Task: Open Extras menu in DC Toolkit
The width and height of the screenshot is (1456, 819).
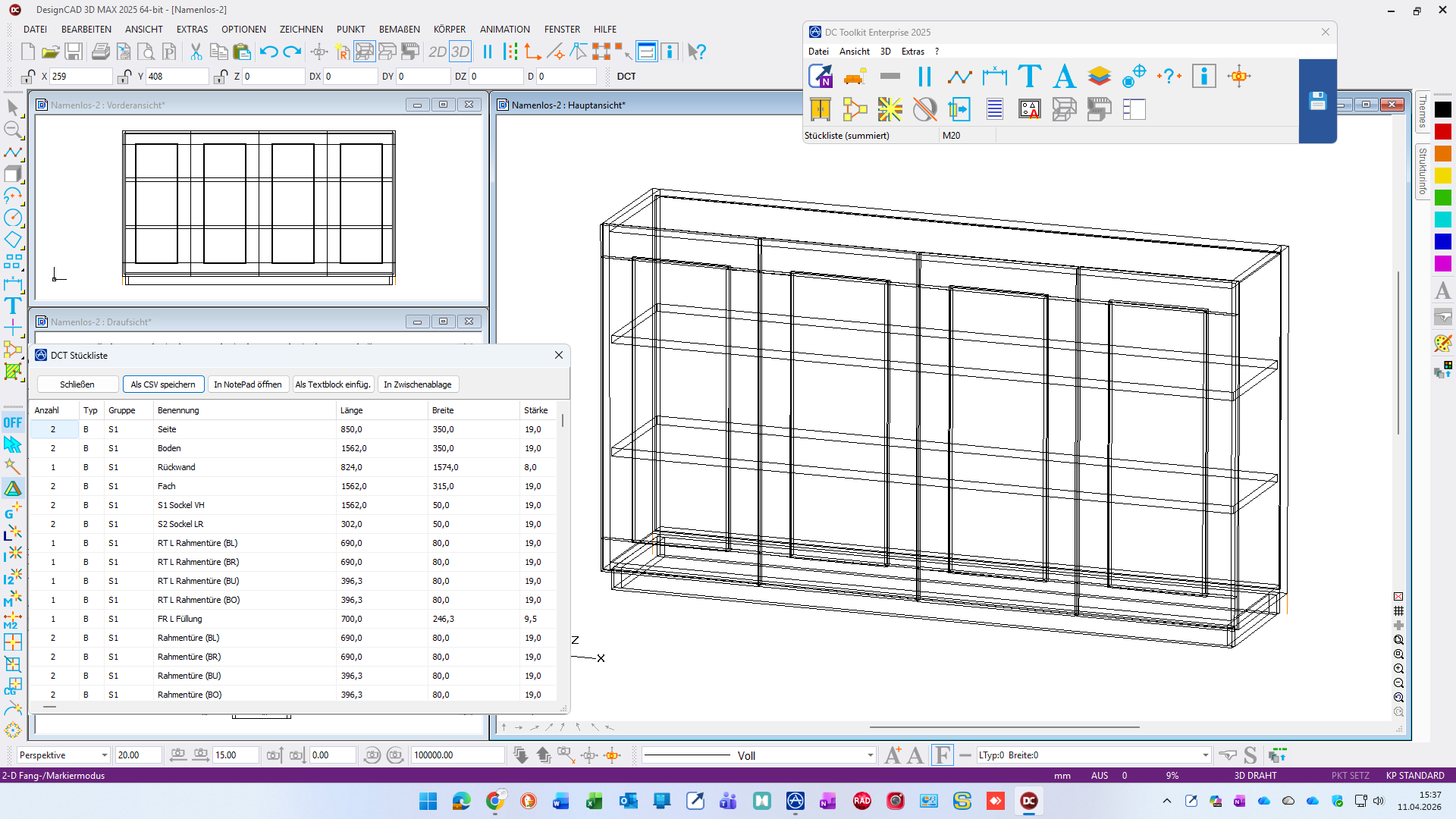Action: 912,52
